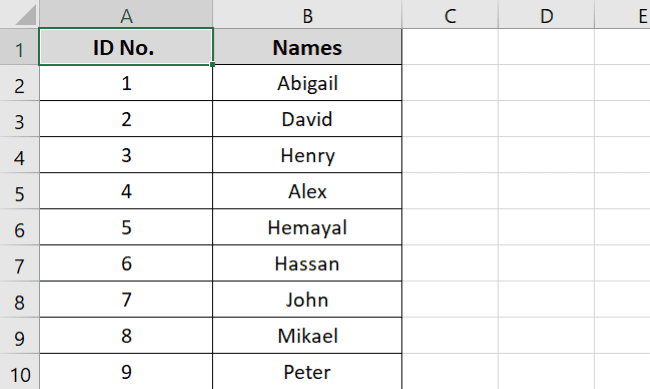Image resolution: width=650 pixels, height=389 pixels.
Task: Select ID cell with value 4
Action: [x=126, y=191]
